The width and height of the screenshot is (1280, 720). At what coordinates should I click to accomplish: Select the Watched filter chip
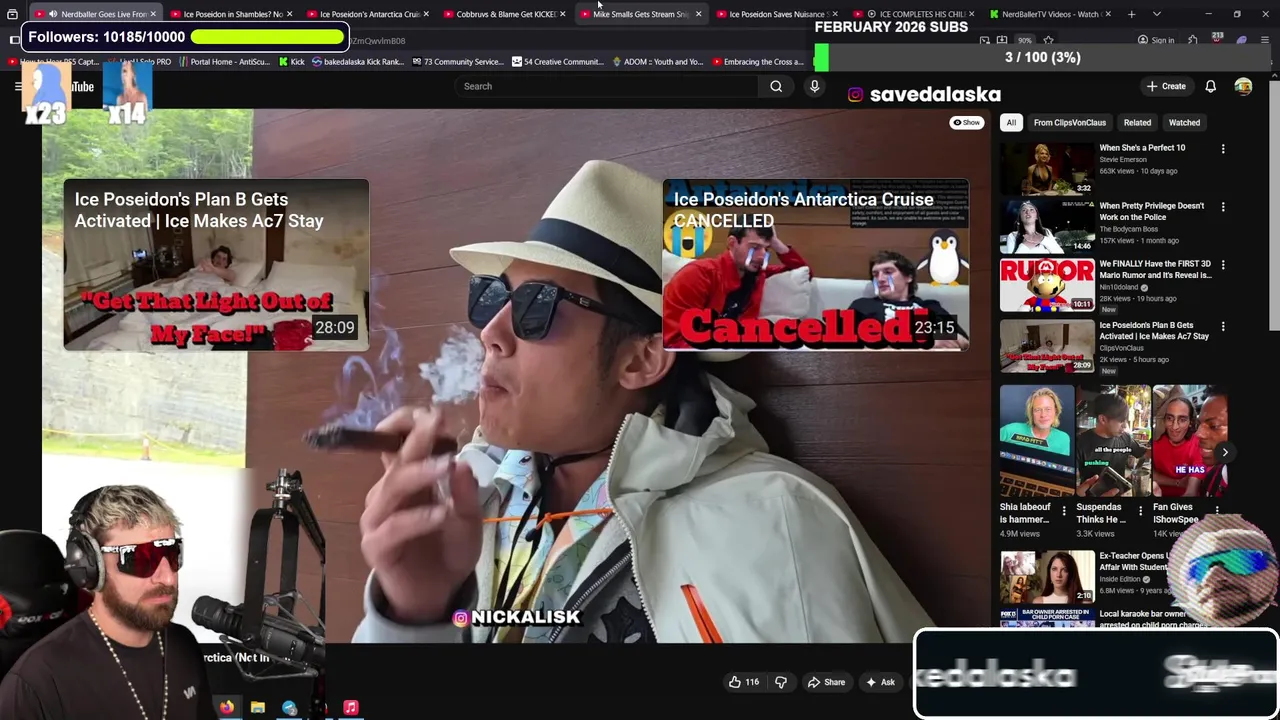[x=1184, y=122]
